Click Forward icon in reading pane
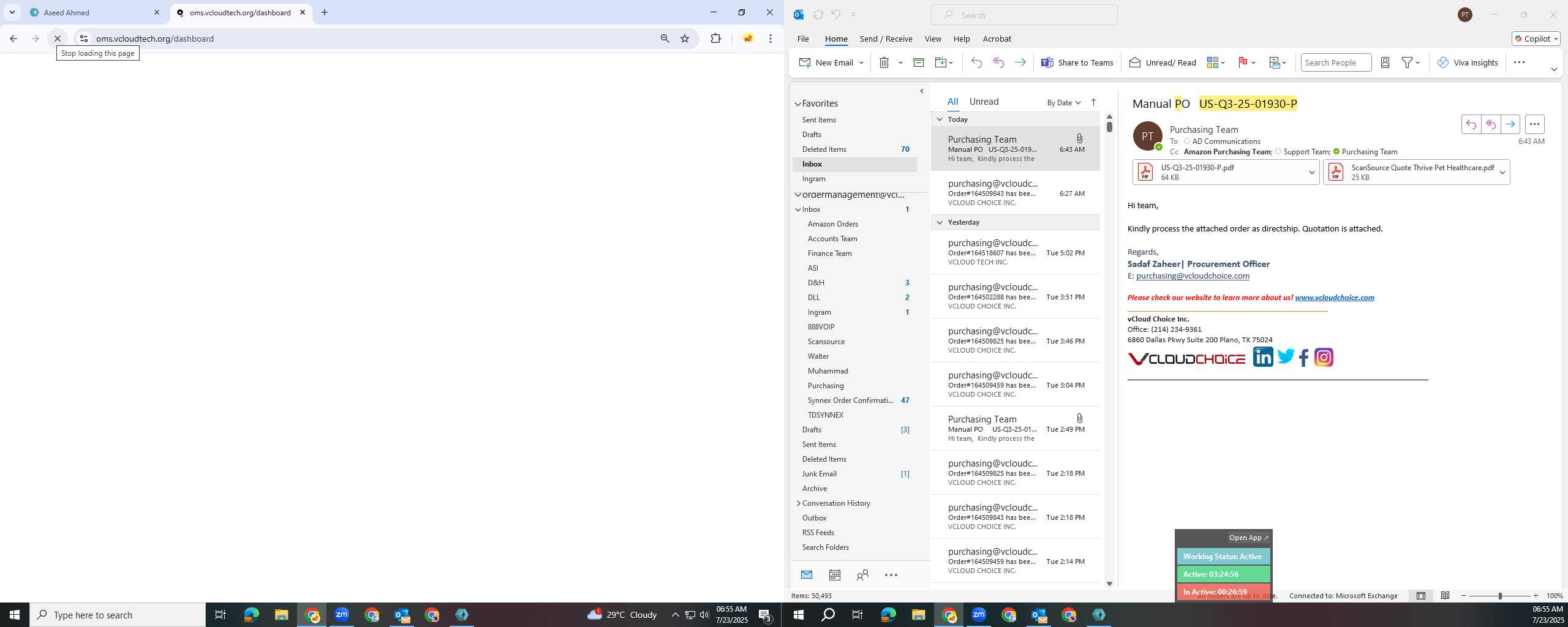This screenshot has height=627, width=1568. tap(1510, 124)
